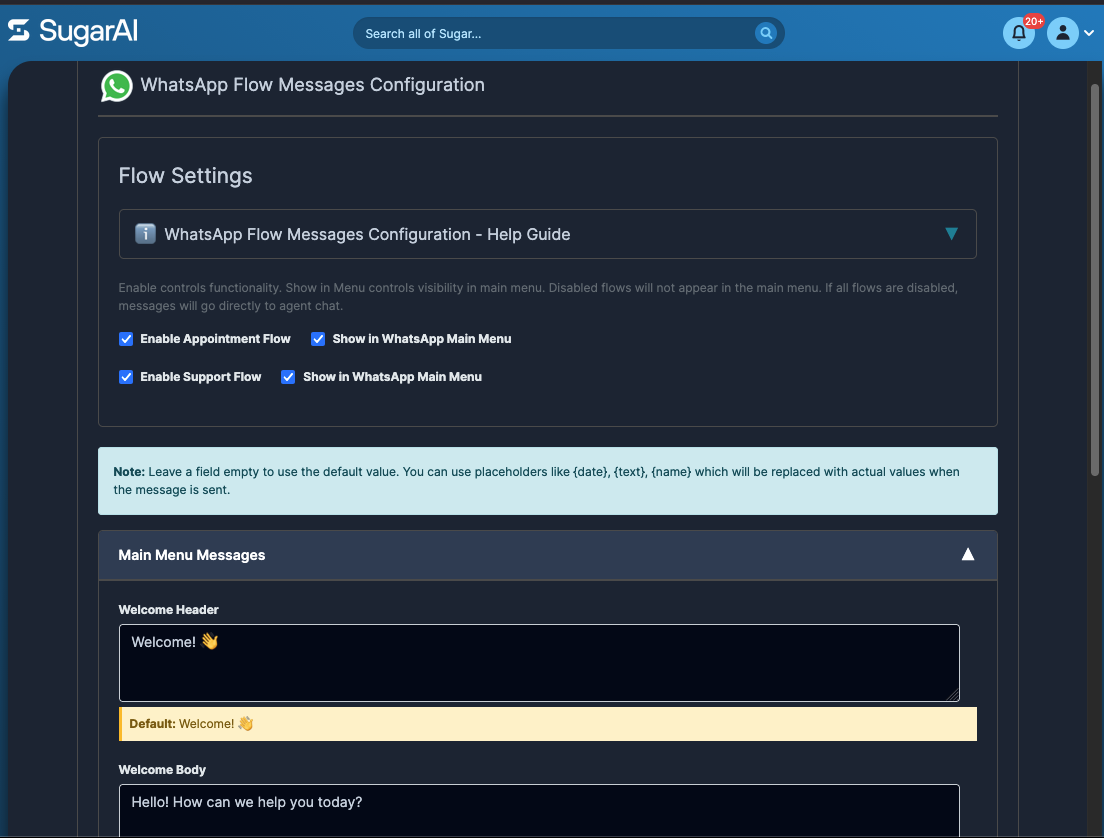Open the notifications bell
This screenshot has height=838, width=1104.
pyautogui.click(x=1018, y=33)
